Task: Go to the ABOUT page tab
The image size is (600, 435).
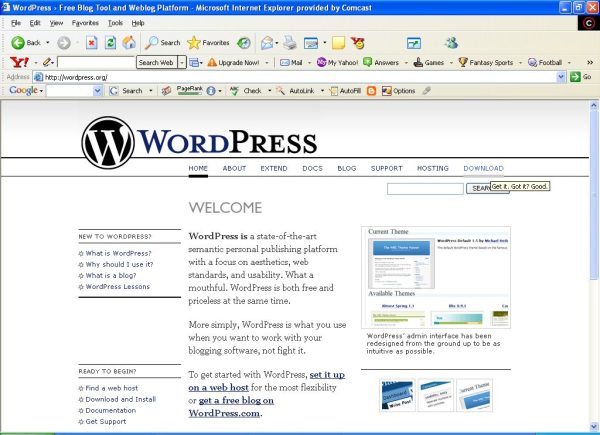Action: (x=234, y=168)
